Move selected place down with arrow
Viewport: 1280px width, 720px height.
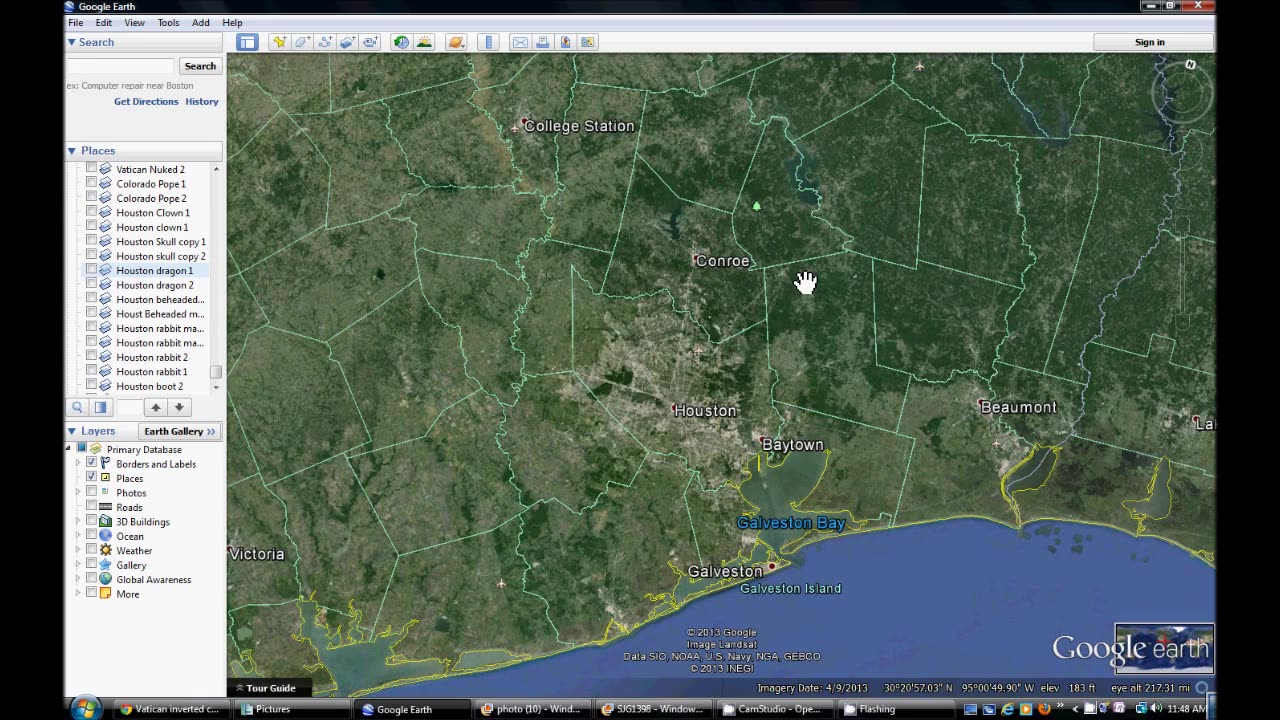179,407
